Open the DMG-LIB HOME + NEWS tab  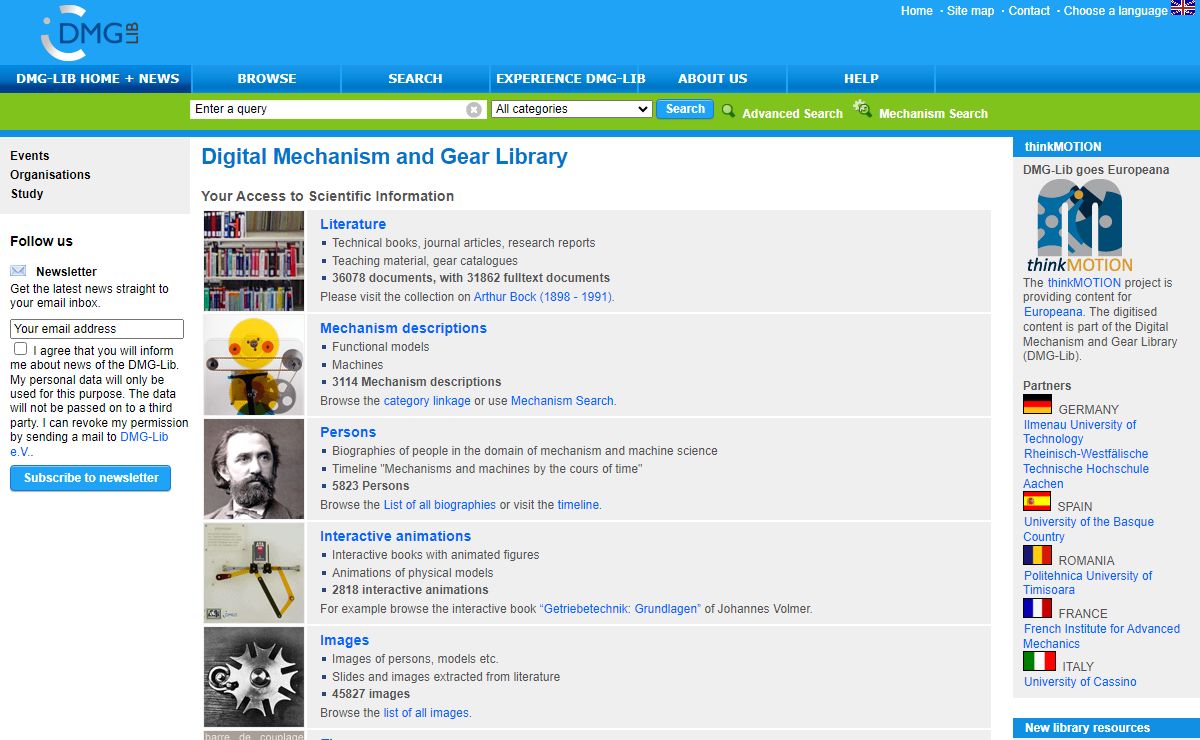click(97, 79)
